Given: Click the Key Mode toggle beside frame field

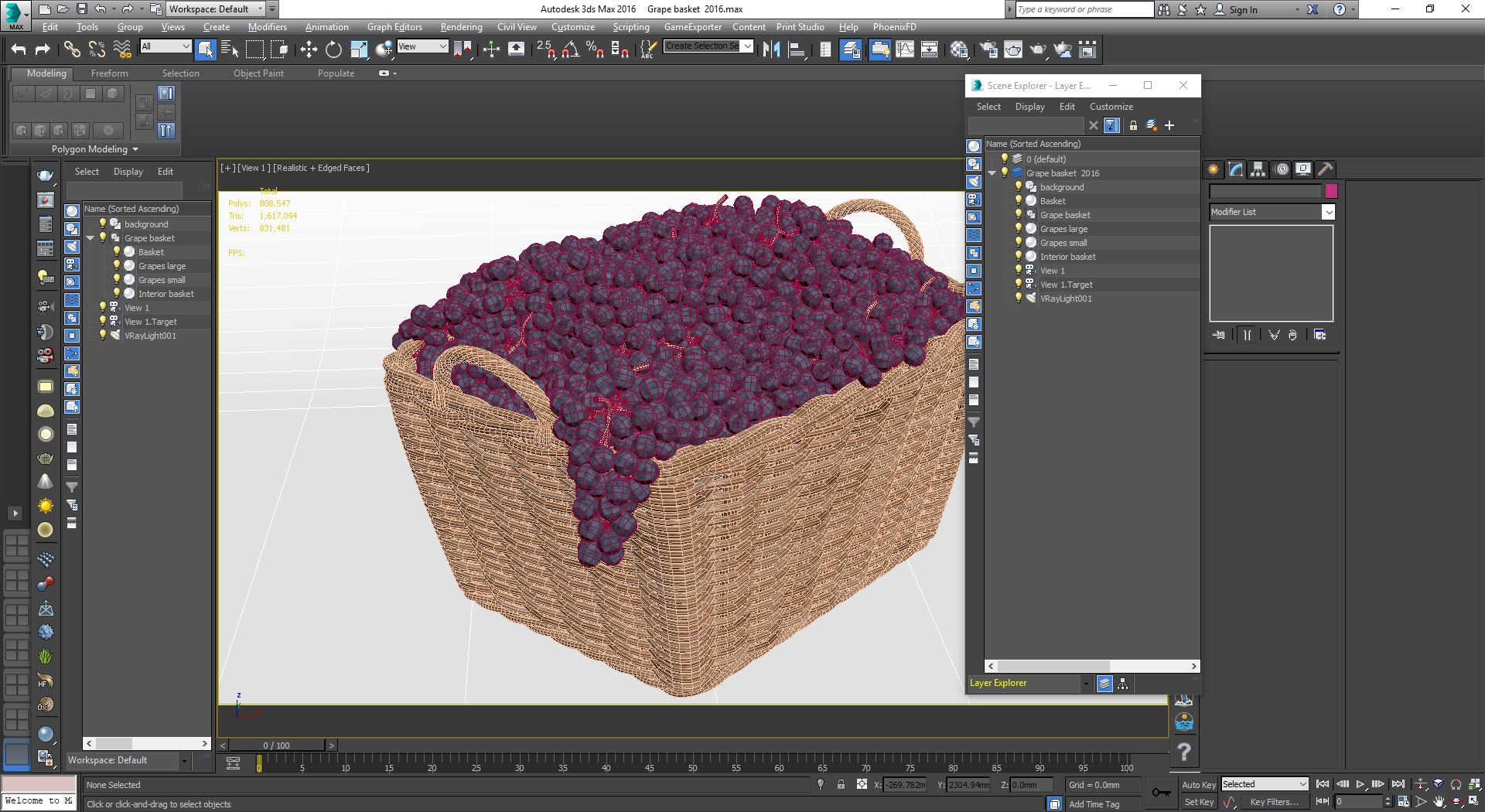Looking at the screenshot, I should [1323, 802].
